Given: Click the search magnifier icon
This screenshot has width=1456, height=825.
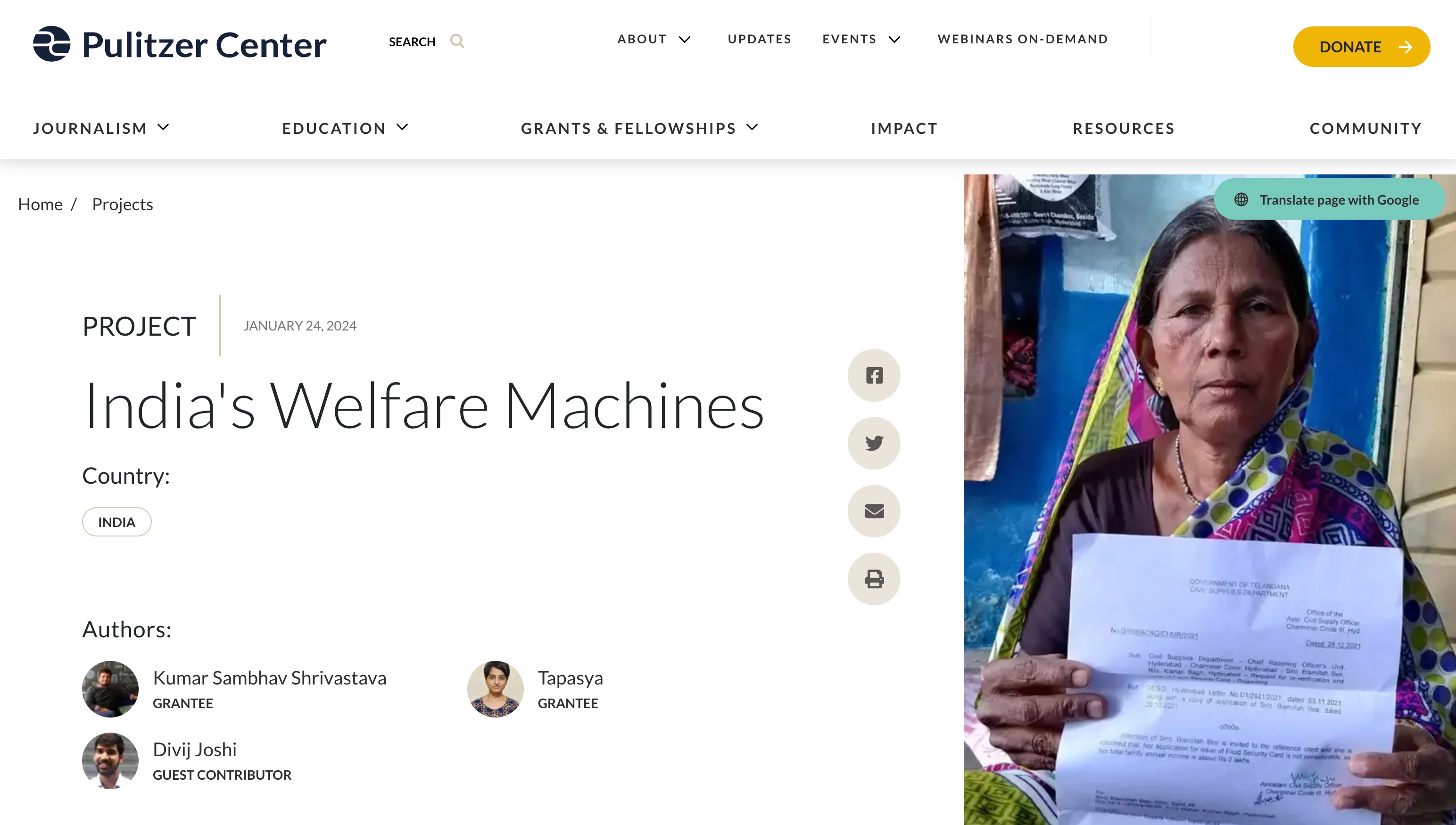Looking at the screenshot, I should coord(457,41).
